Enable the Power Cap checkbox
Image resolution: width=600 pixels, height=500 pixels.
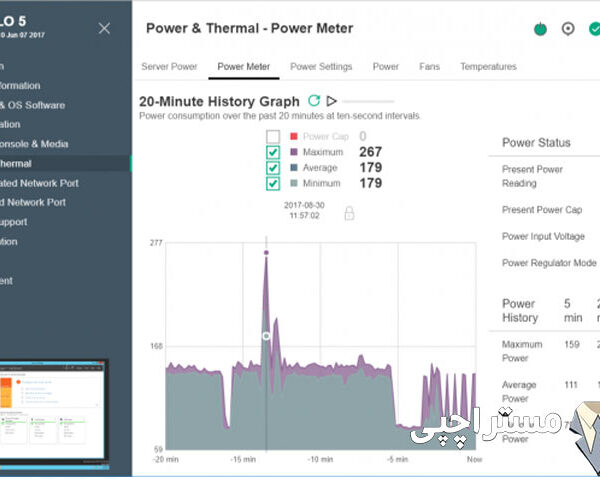[273, 137]
